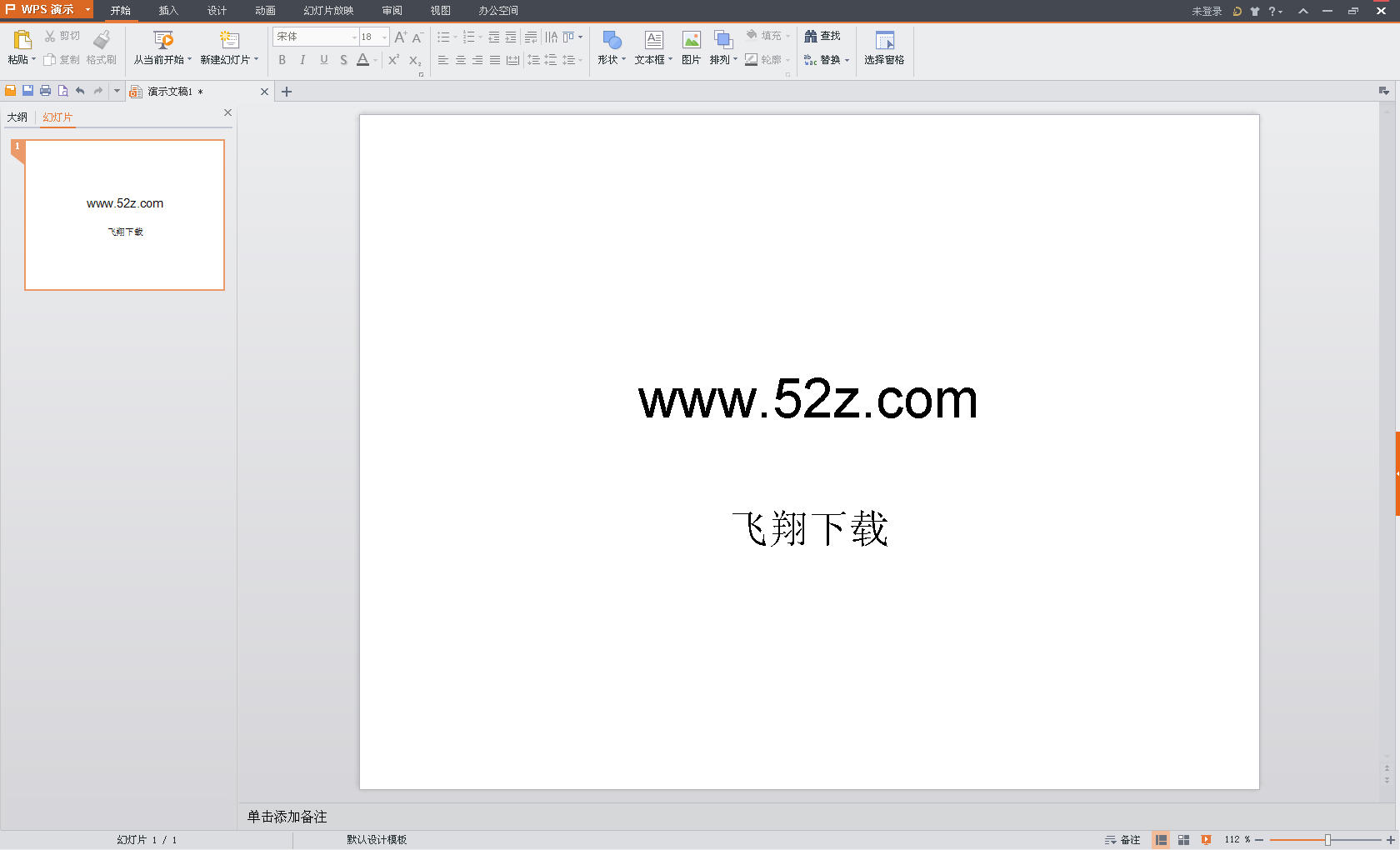
Task: Click the undo arrow in quick access toolbar
Action: click(x=80, y=91)
